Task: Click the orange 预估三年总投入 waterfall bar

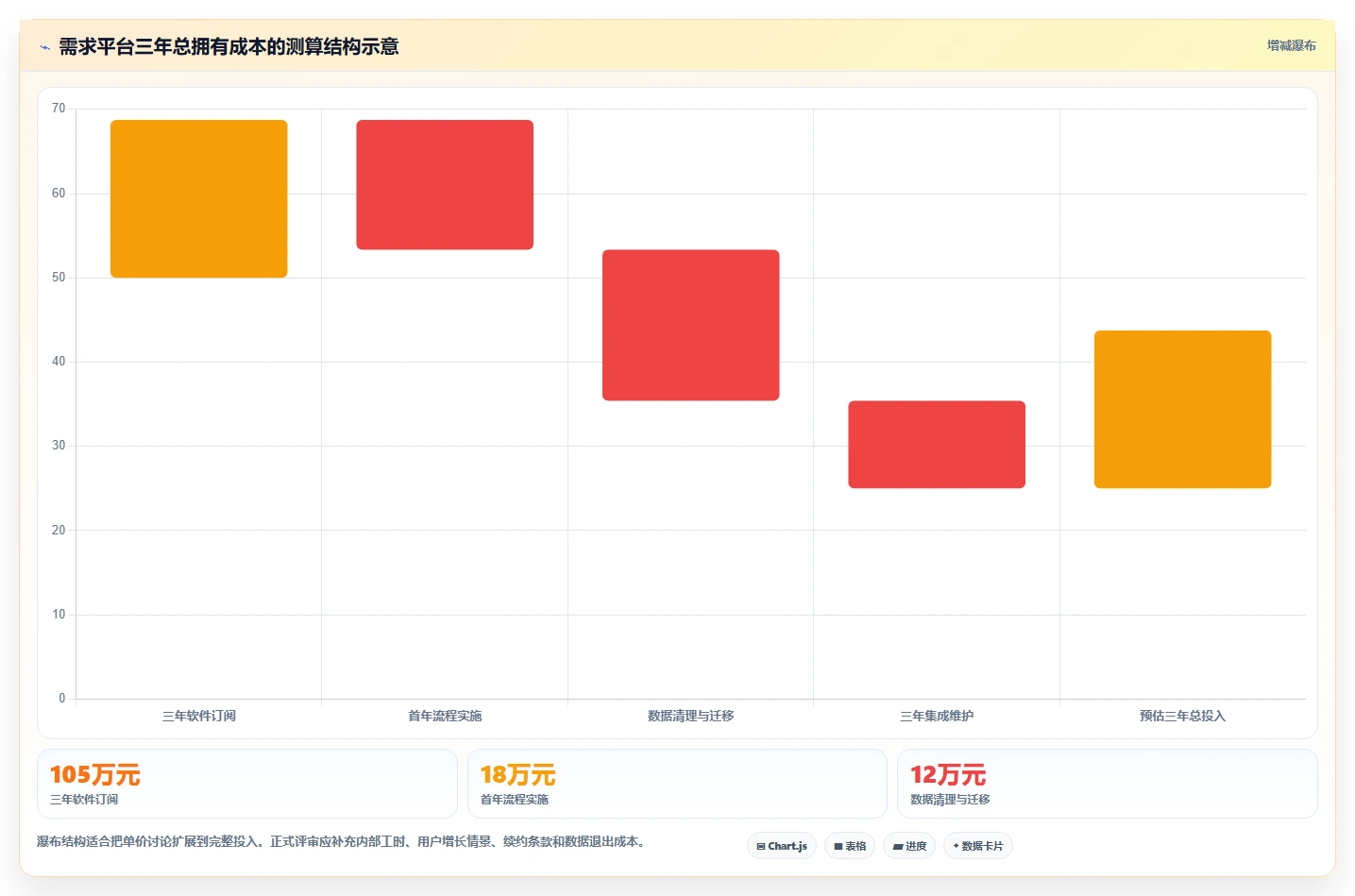Action: tap(1183, 409)
